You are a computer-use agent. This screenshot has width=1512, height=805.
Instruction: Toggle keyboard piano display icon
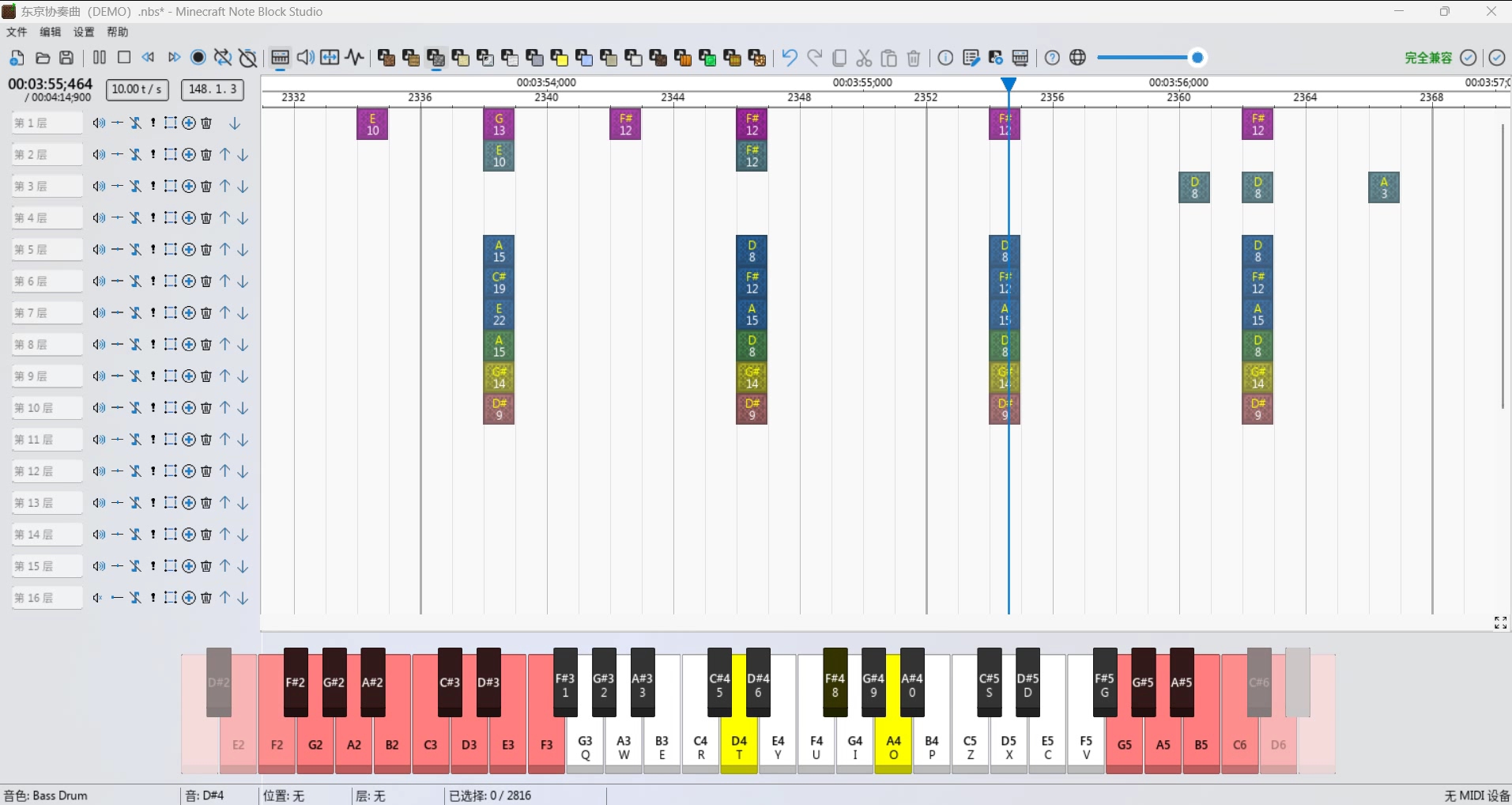(280, 58)
